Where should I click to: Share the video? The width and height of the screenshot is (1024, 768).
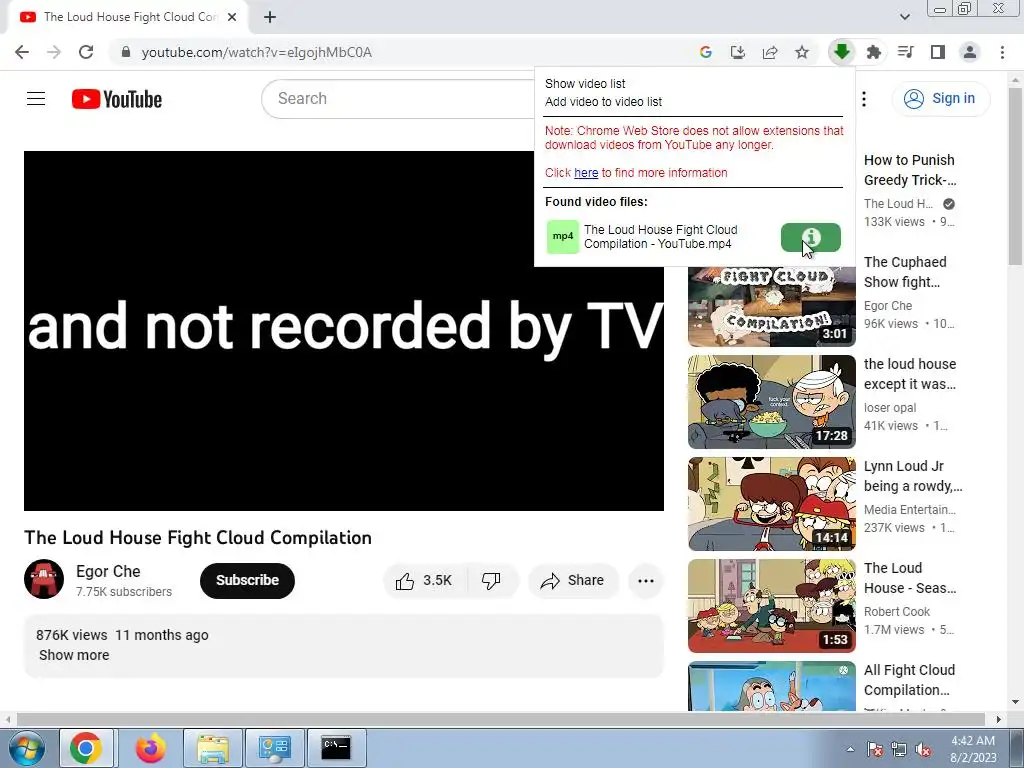pos(573,581)
